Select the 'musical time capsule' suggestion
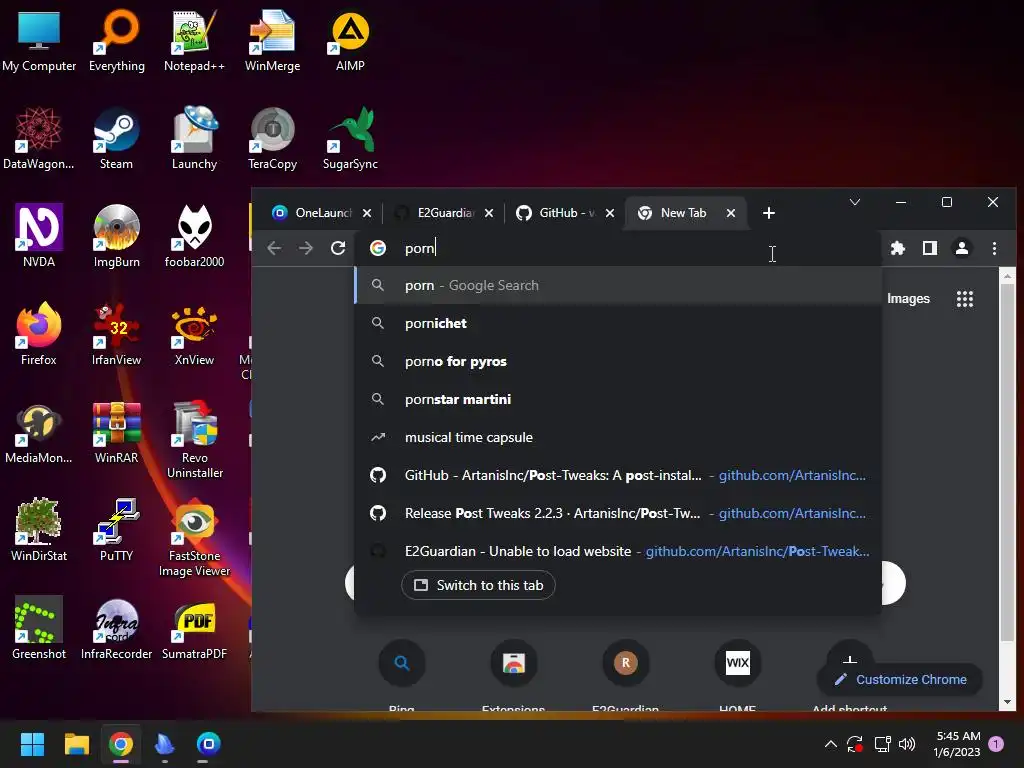Image resolution: width=1024 pixels, height=768 pixels. (617, 438)
